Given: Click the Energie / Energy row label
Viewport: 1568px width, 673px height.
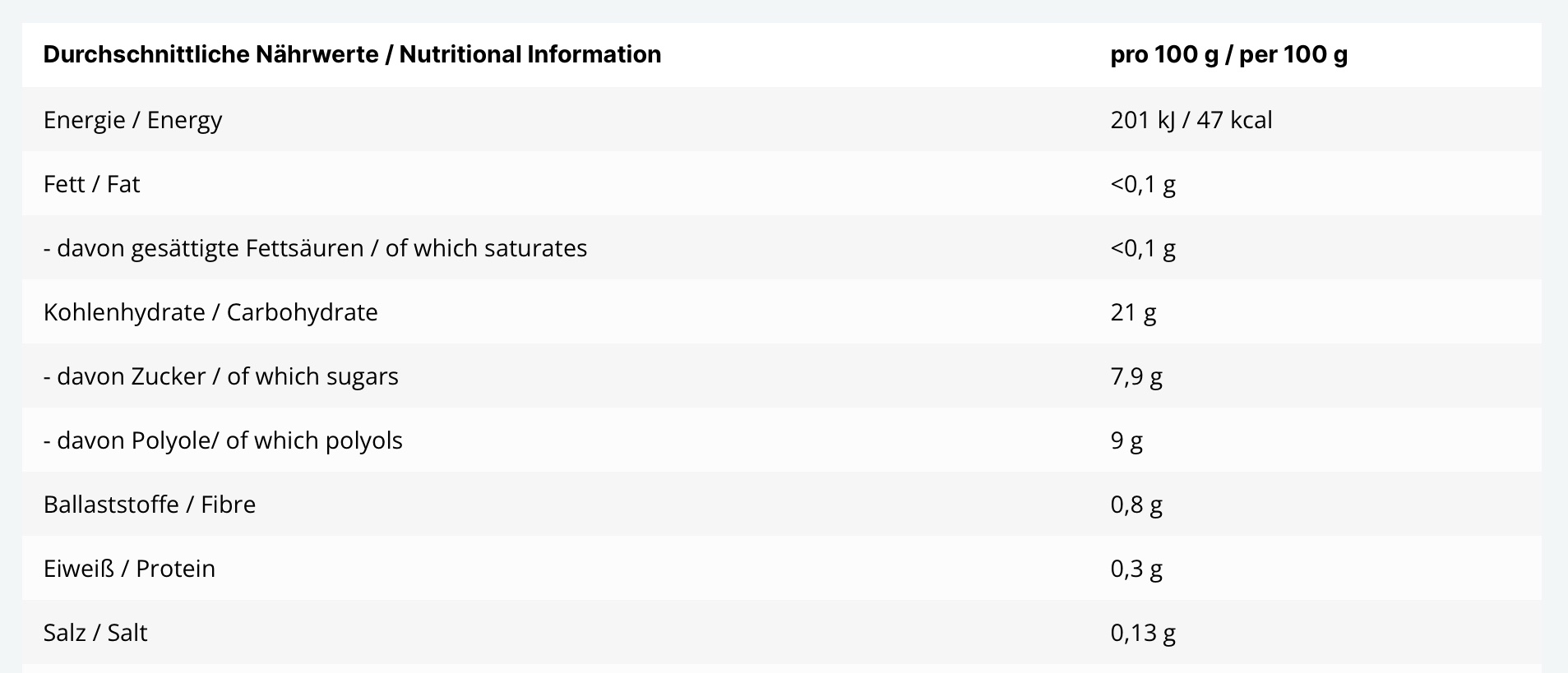Looking at the screenshot, I should (x=132, y=120).
